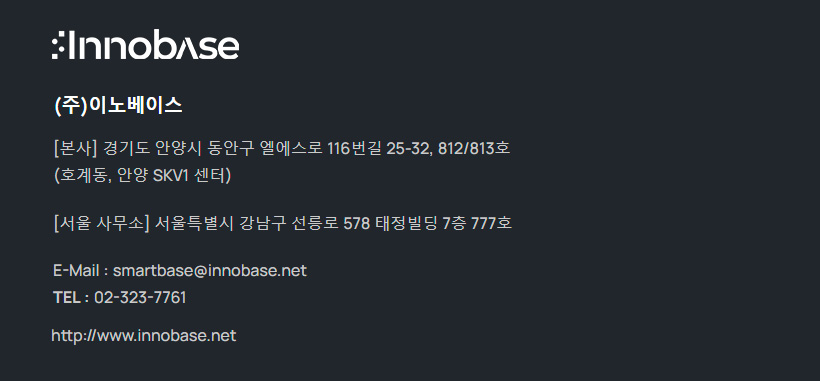Click the 02-323-7761 phone number
Screen dimensions: 820x381
pos(140,298)
